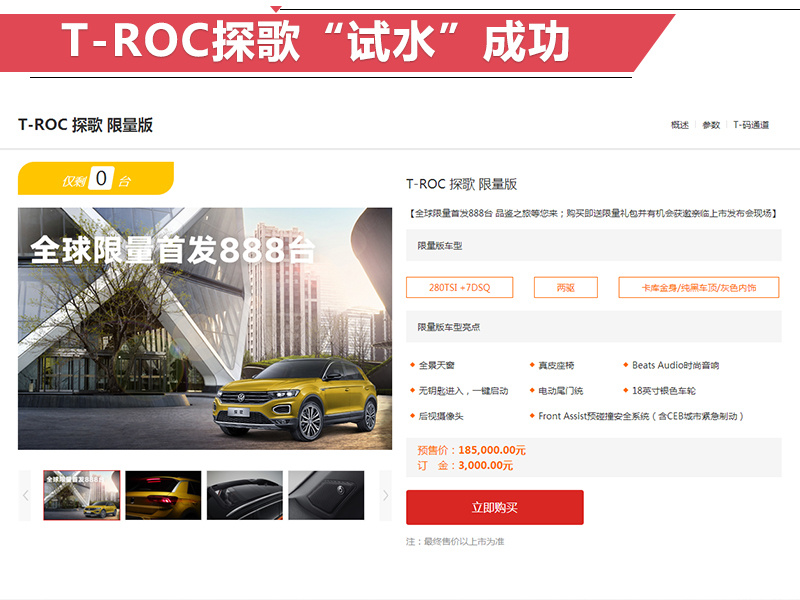The width and height of the screenshot is (800, 600).
Task: Click the 后视摄像头 feature text
Action: pyautogui.click(x=441, y=416)
